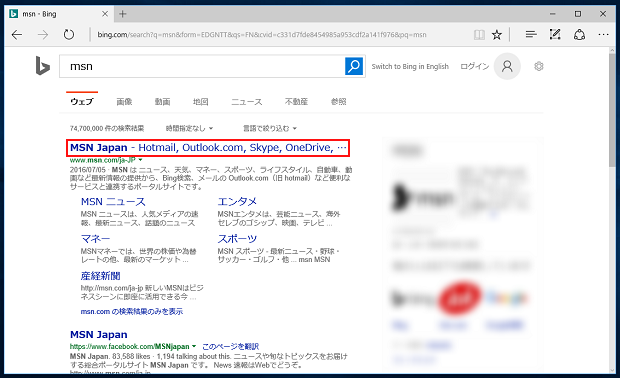Screen dimensions: 620x378
Task: Open the MSN ニュース sublink
Action: point(113,202)
